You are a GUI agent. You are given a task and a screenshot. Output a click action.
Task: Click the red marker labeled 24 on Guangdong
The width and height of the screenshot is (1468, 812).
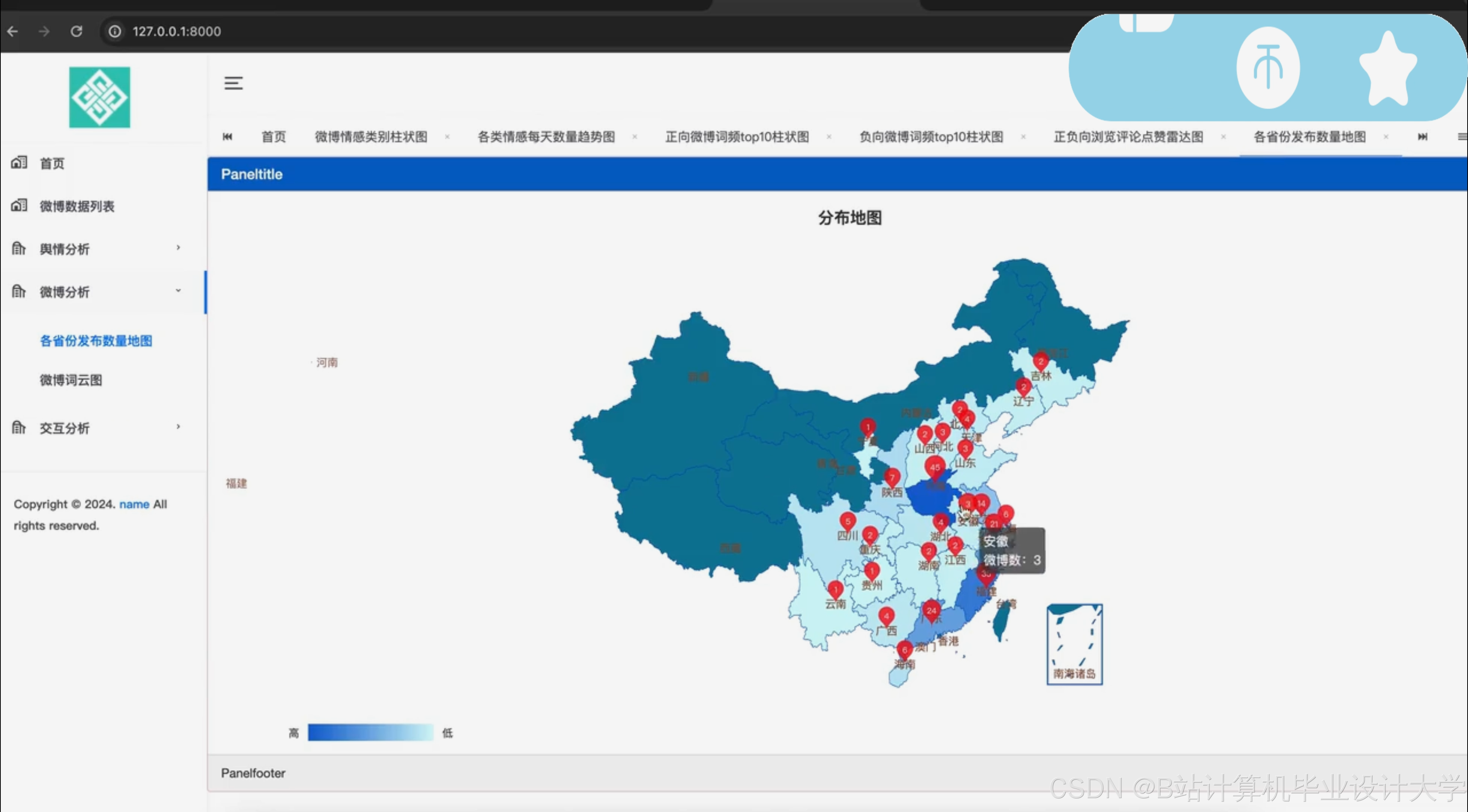click(x=931, y=610)
